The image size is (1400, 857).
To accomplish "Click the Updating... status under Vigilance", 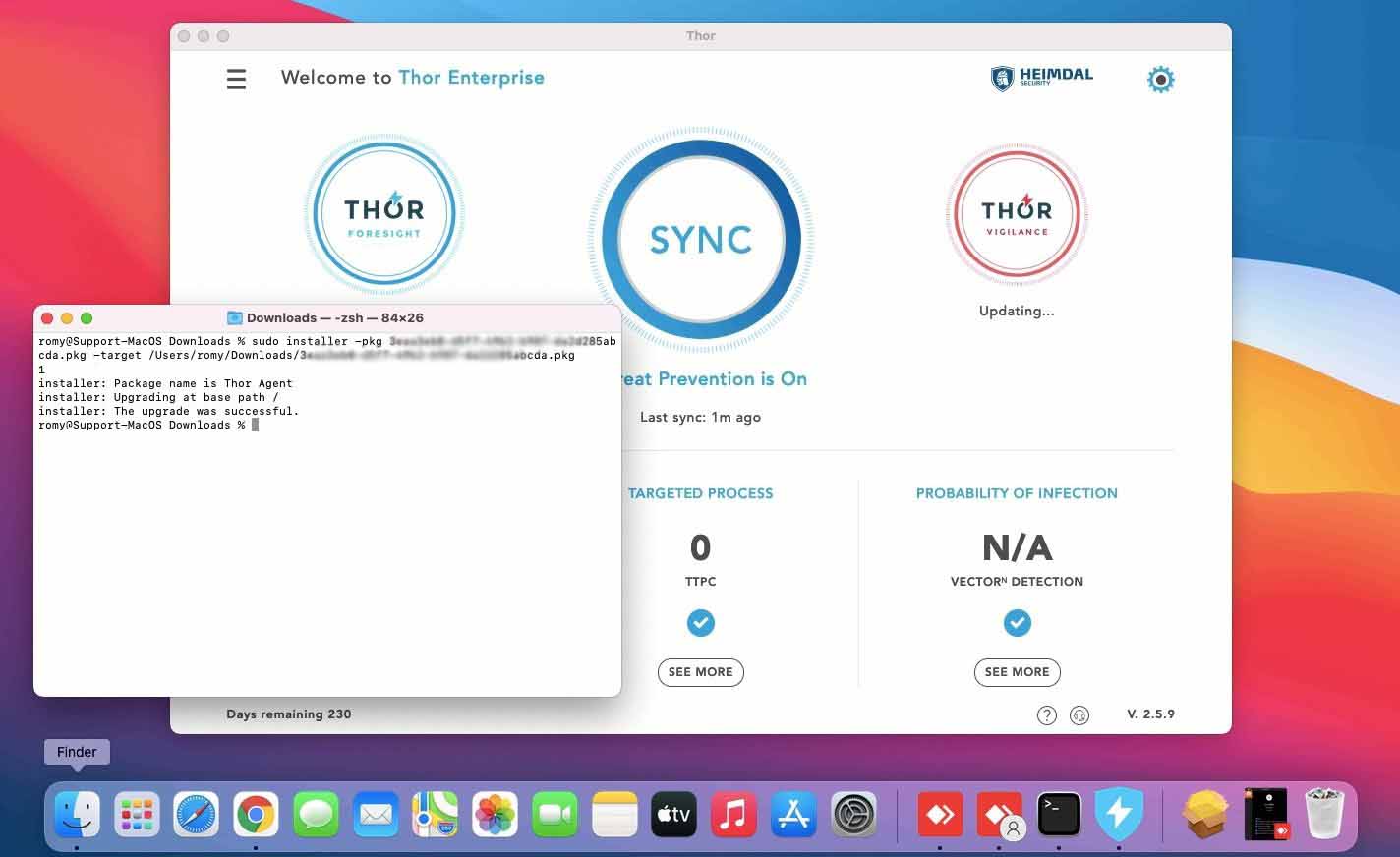I will tap(1017, 311).
